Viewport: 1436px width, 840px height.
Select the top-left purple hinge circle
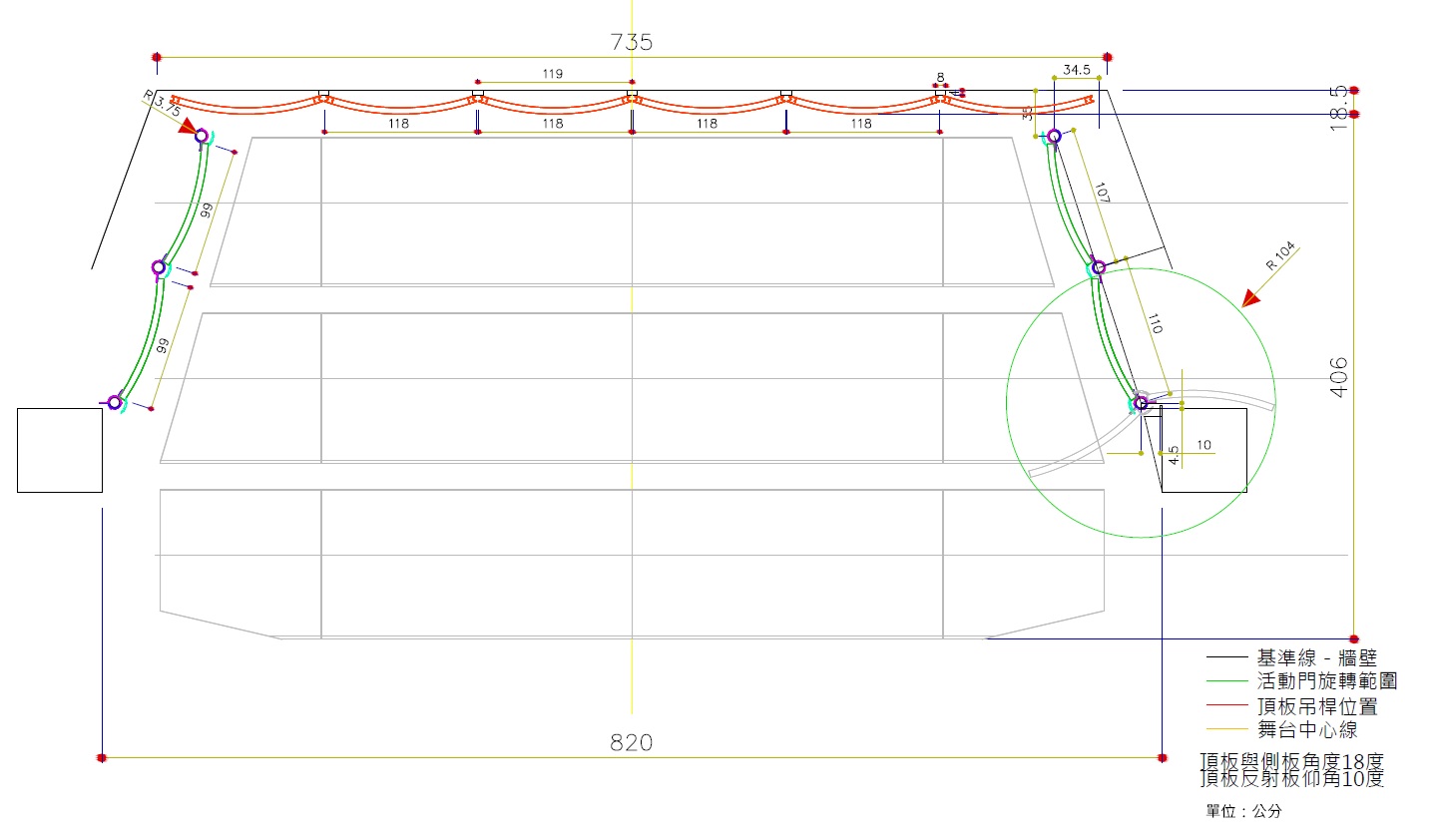(x=202, y=136)
